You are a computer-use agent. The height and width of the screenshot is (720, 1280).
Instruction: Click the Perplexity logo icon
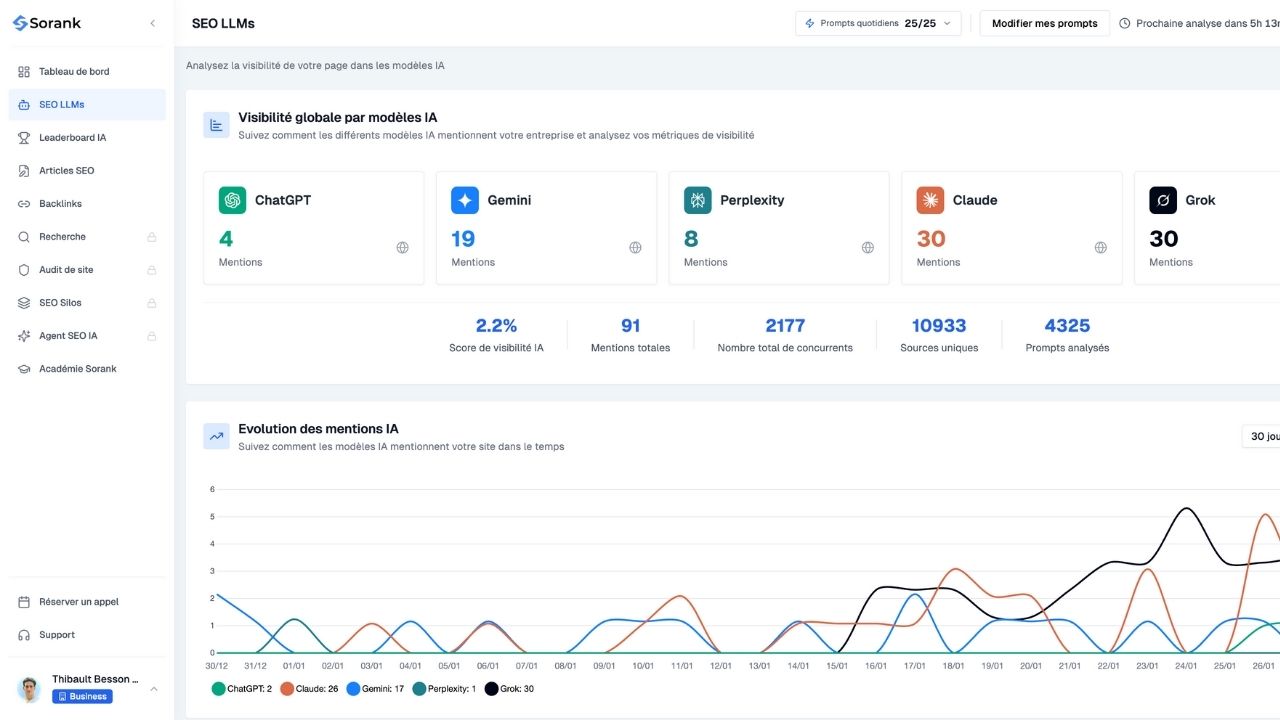(697, 200)
